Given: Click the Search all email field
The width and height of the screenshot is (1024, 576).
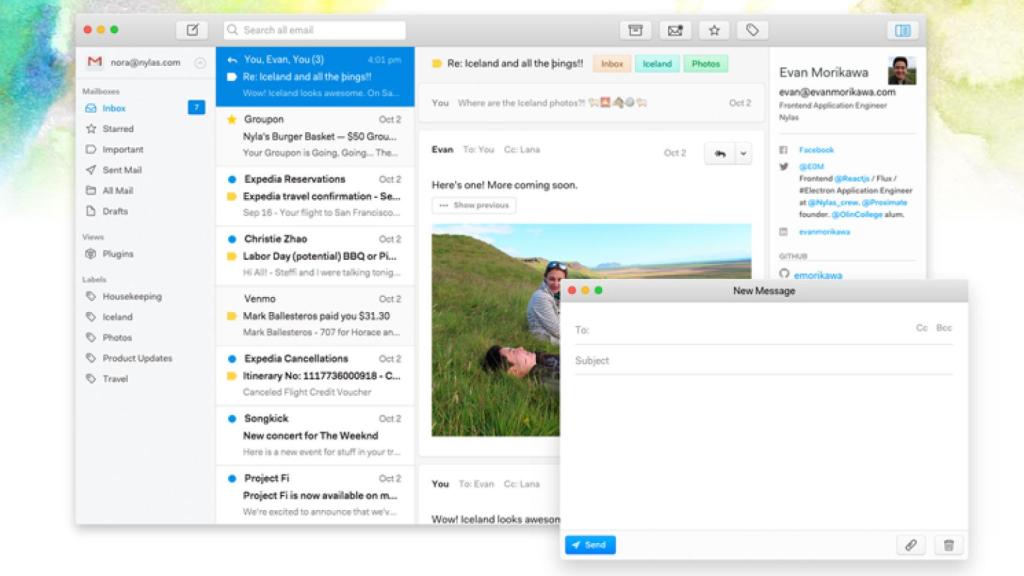Looking at the screenshot, I should (315, 30).
